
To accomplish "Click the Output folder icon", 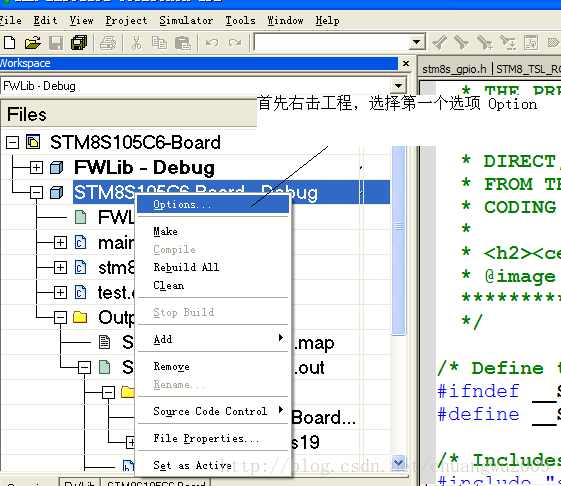I will [80, 317].
